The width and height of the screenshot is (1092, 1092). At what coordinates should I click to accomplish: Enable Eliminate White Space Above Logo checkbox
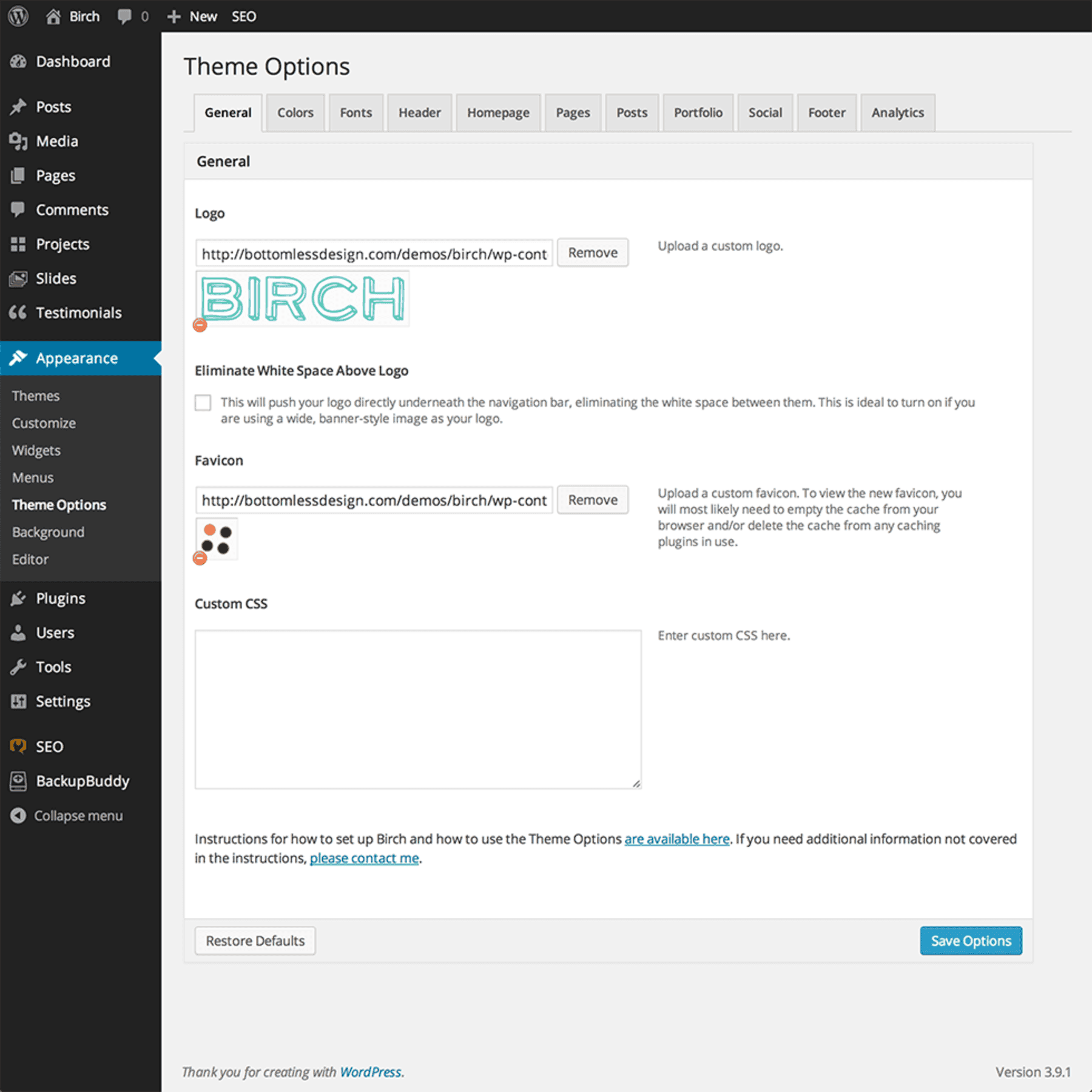[x=203, y=403]
